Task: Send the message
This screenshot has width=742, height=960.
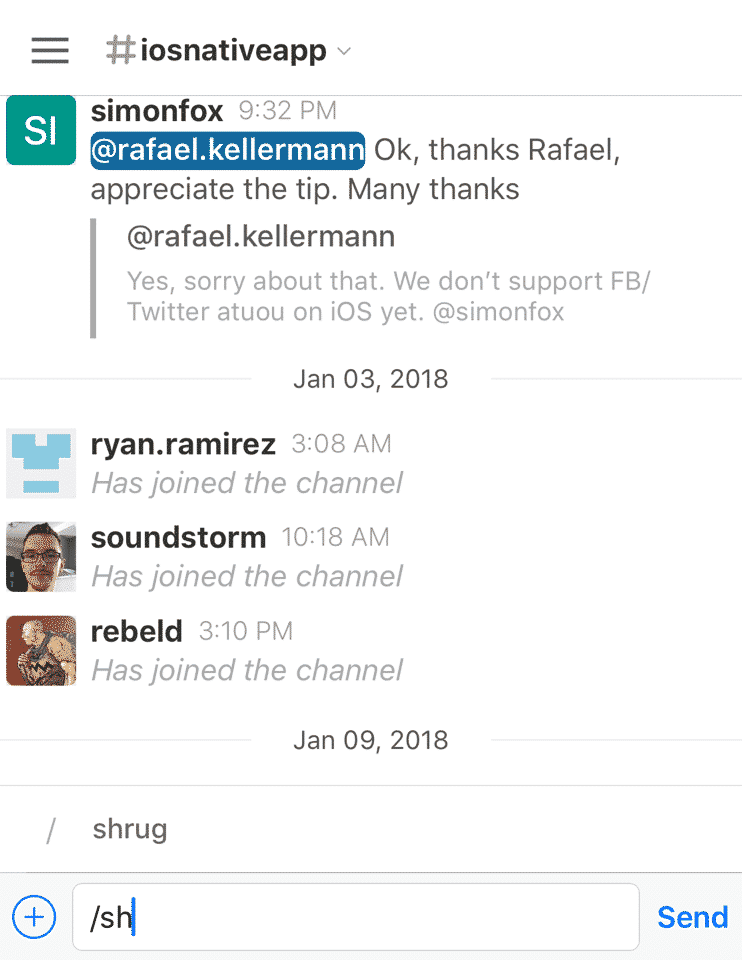Action: pos(692,917)
